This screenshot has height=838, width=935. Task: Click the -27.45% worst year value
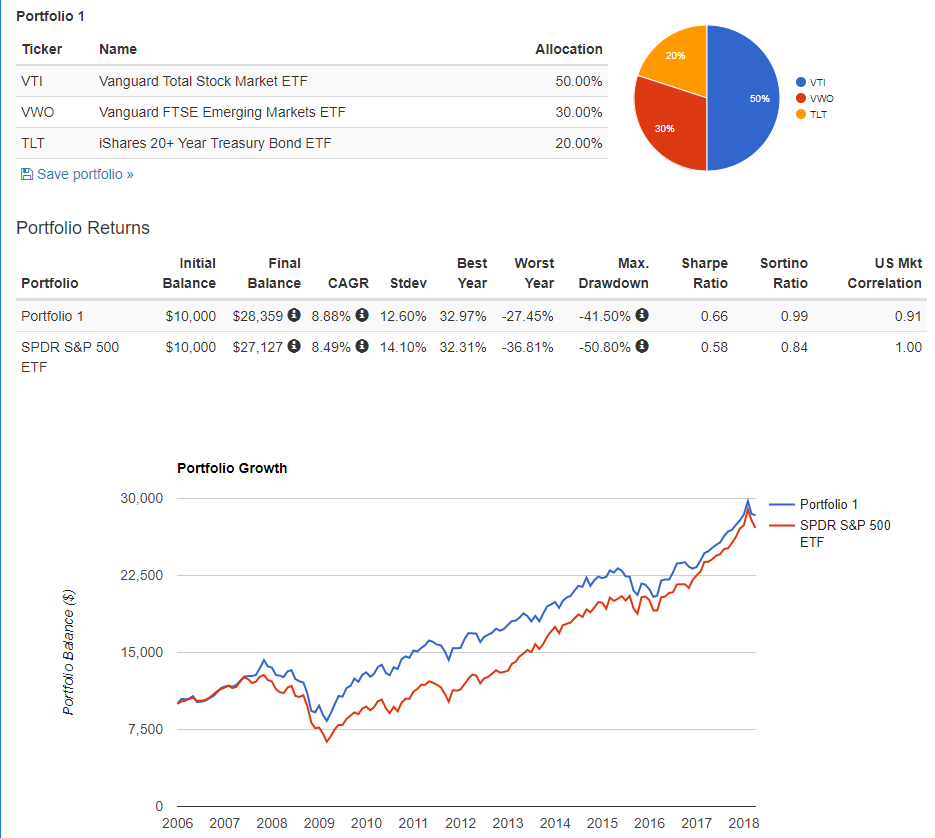point(528,316)
